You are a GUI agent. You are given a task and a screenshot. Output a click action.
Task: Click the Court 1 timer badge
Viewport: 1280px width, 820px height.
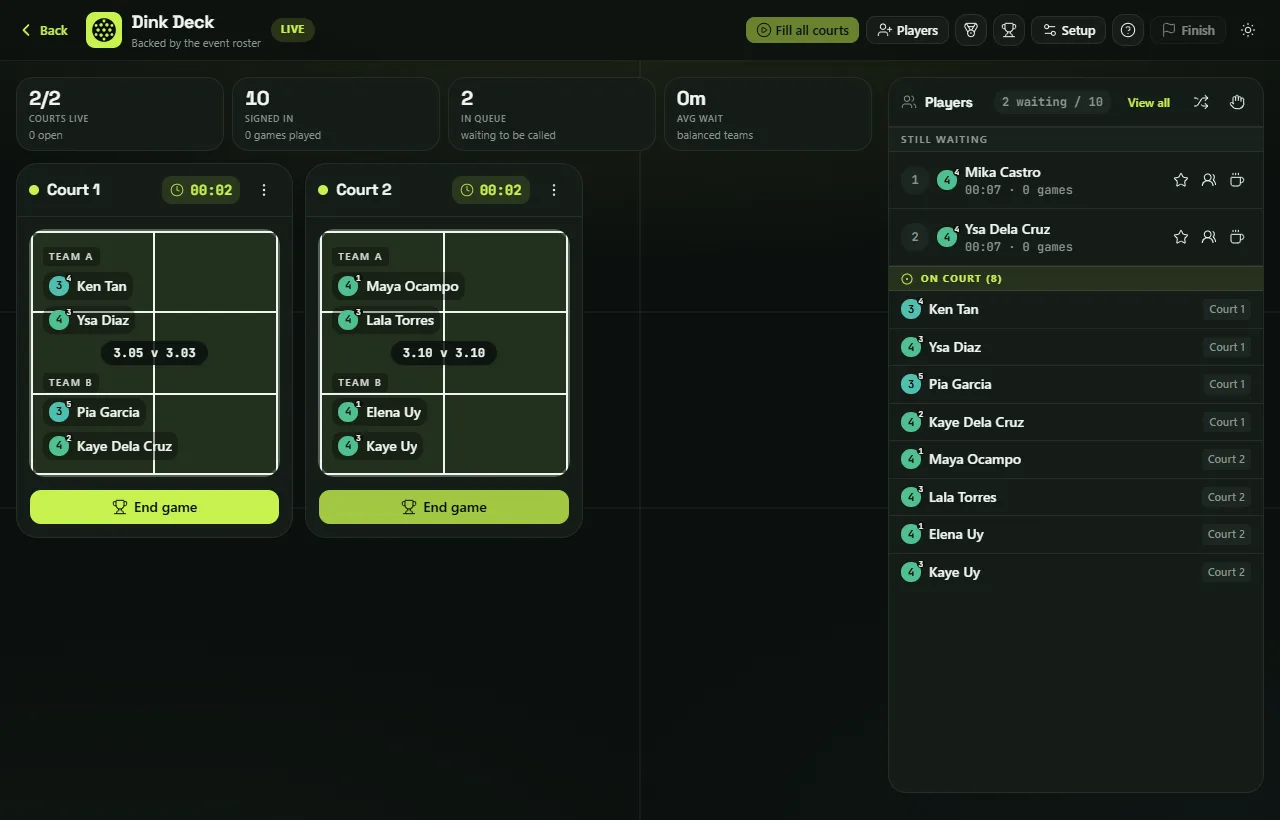click(201, 190)
